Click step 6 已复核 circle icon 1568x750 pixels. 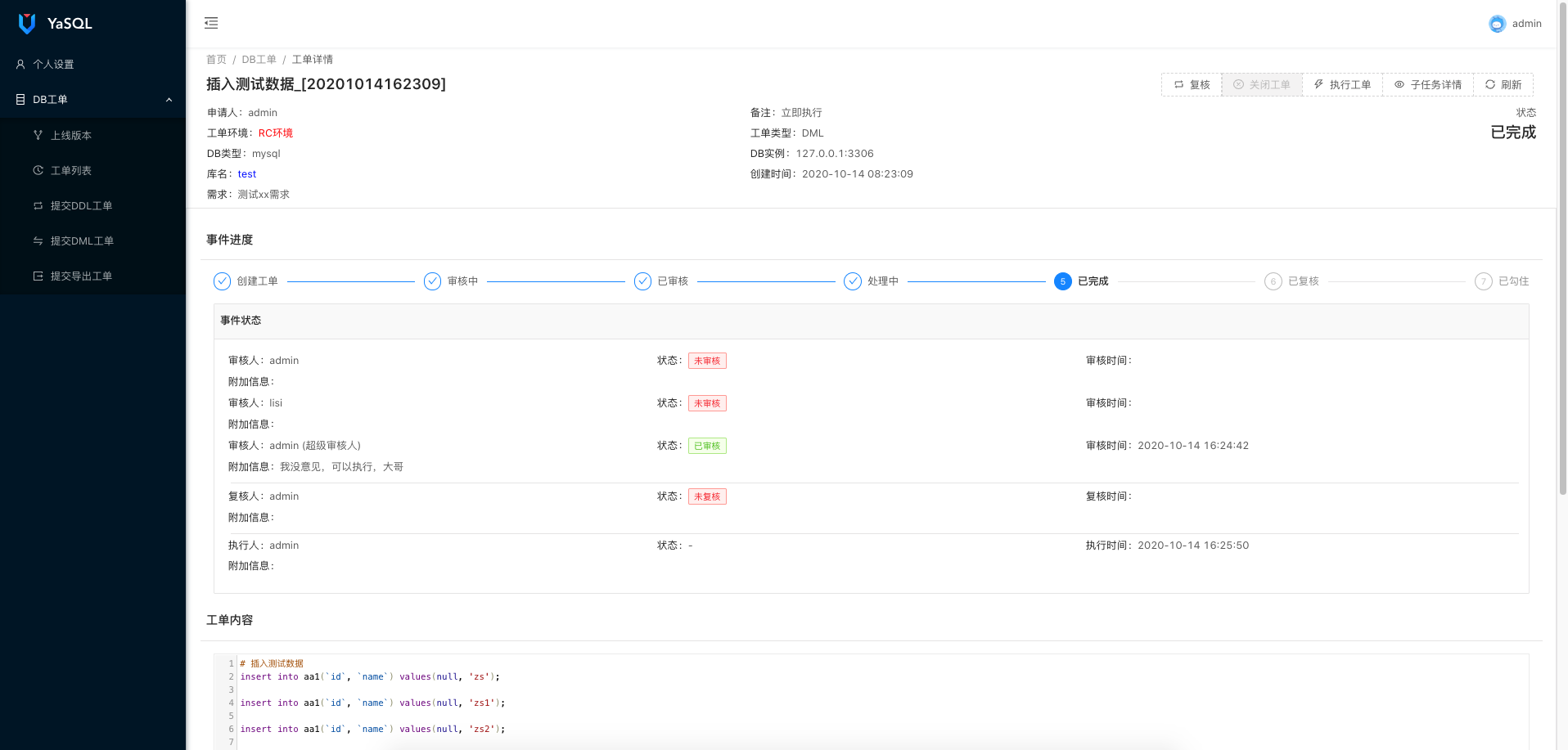[x=1273, y=281]
